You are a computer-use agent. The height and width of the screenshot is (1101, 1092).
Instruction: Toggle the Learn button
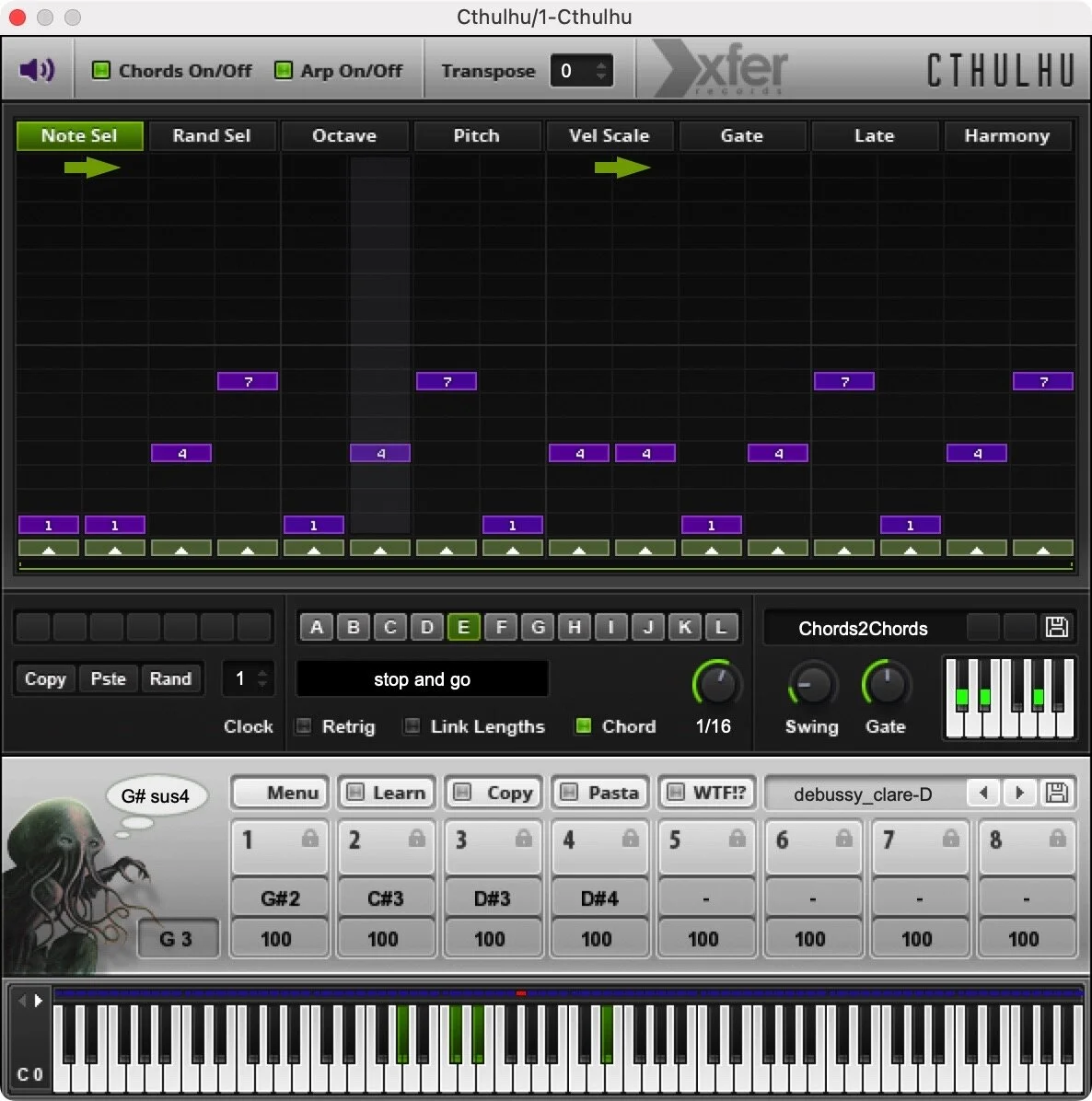pos(386,793)
